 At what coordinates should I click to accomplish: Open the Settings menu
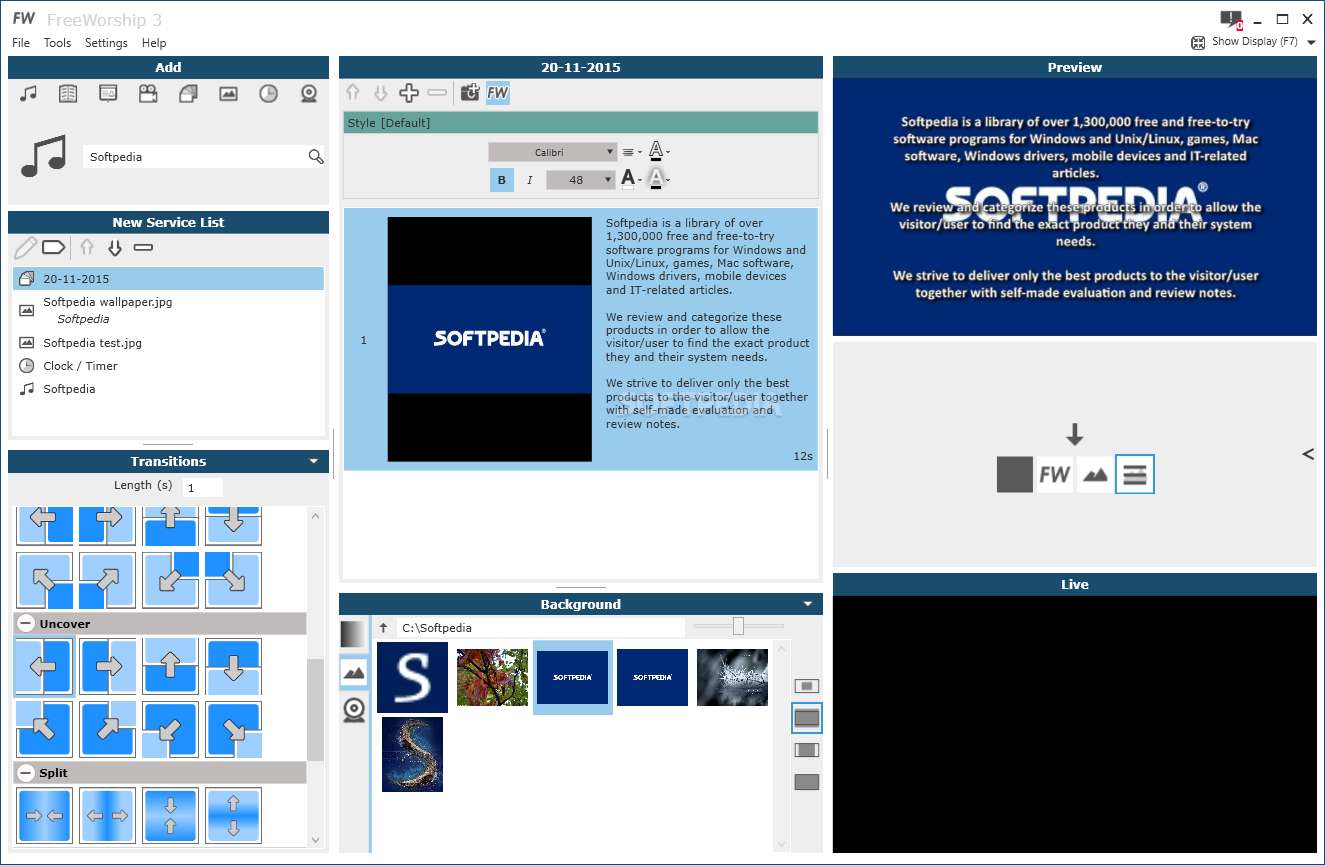tap(106, 43)
